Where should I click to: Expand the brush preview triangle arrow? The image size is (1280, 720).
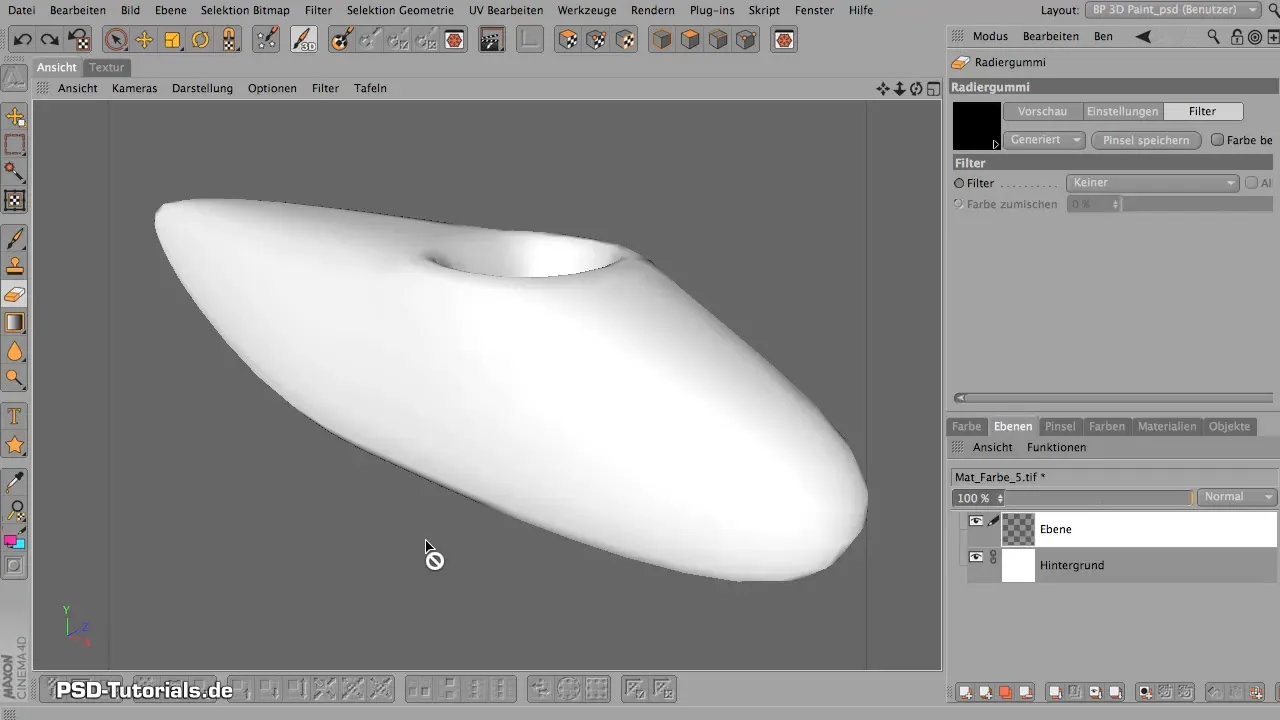tap(995, 144)
